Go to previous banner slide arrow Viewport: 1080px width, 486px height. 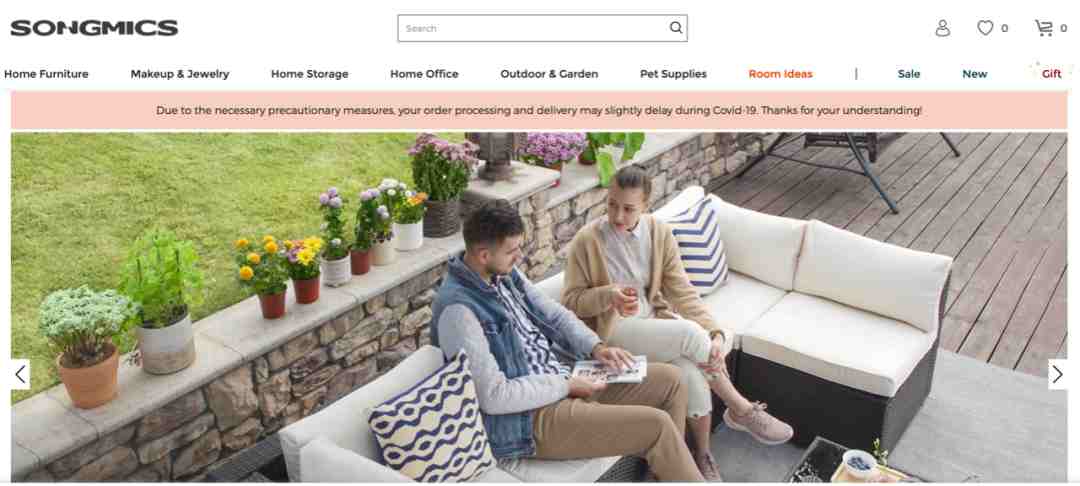click(20, 374)
